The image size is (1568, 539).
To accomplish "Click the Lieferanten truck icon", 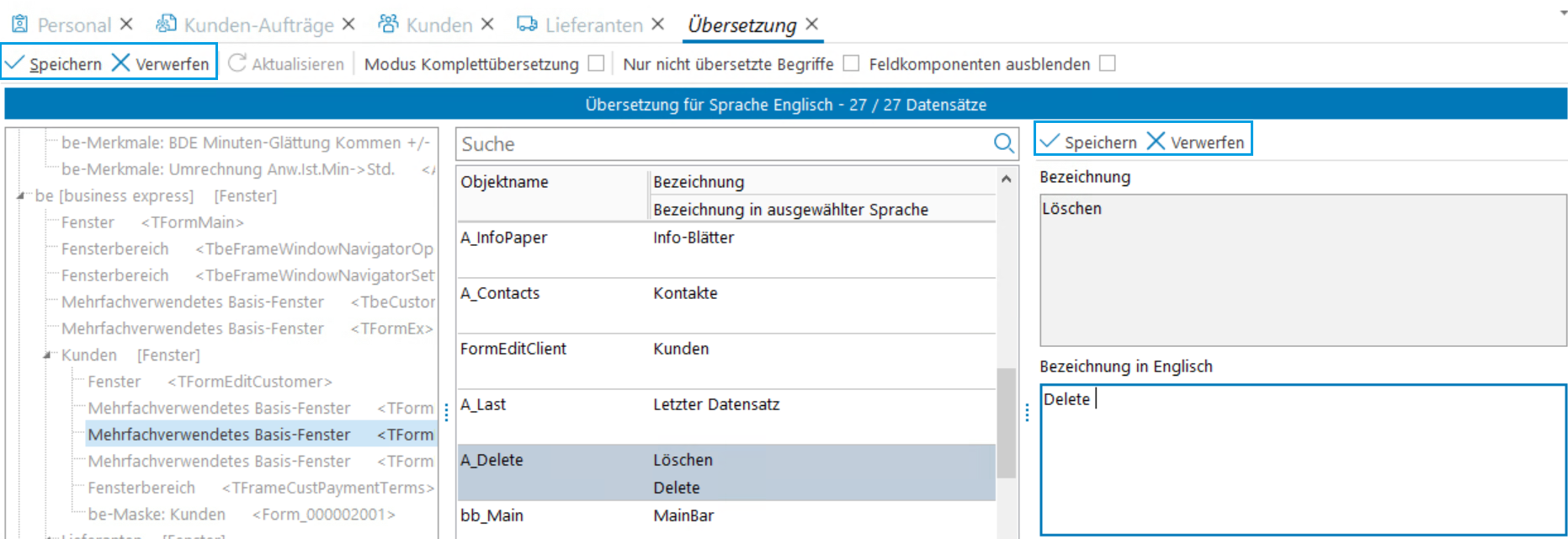I will (527, 24).
